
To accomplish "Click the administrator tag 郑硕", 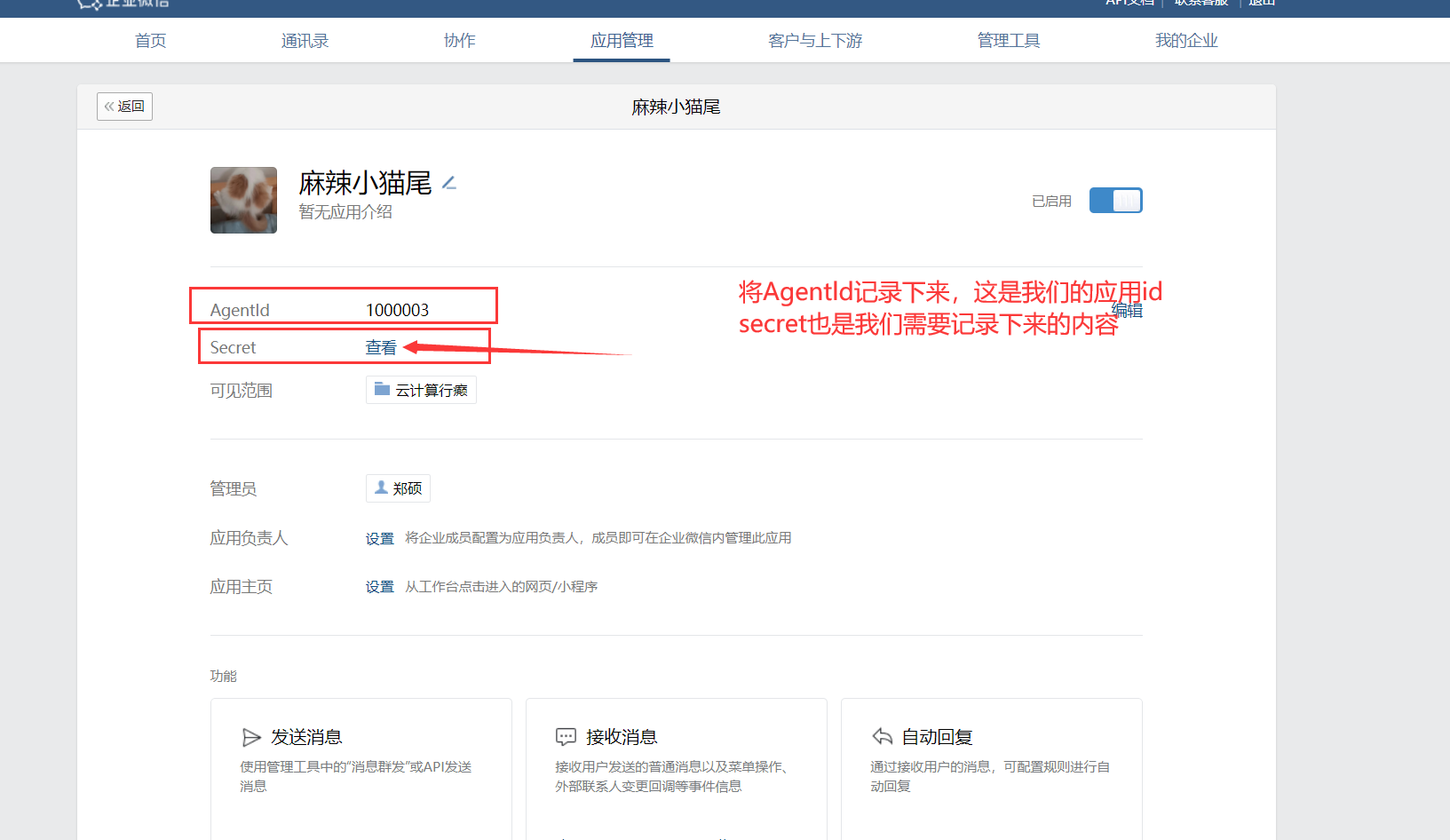I will pyautogui.click(x=398, y=488).
